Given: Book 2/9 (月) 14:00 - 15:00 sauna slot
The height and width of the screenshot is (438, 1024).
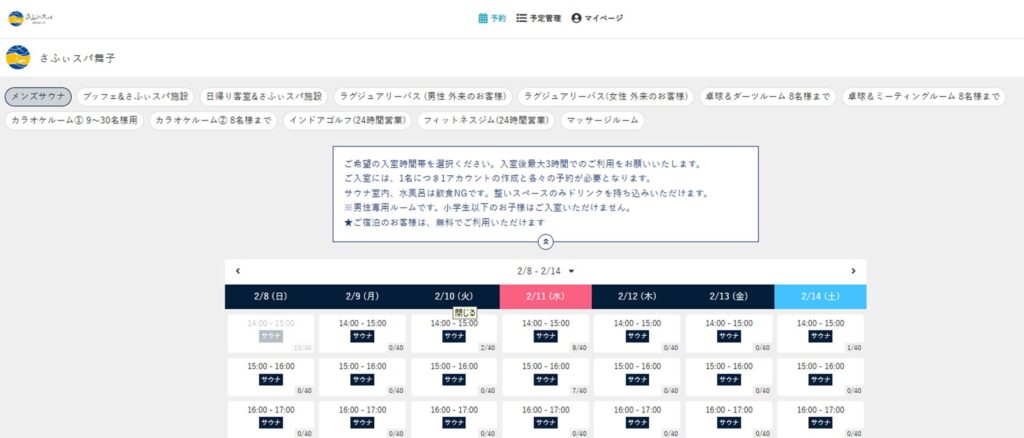Looking at the screenshot, I should [x=362, y=334].
